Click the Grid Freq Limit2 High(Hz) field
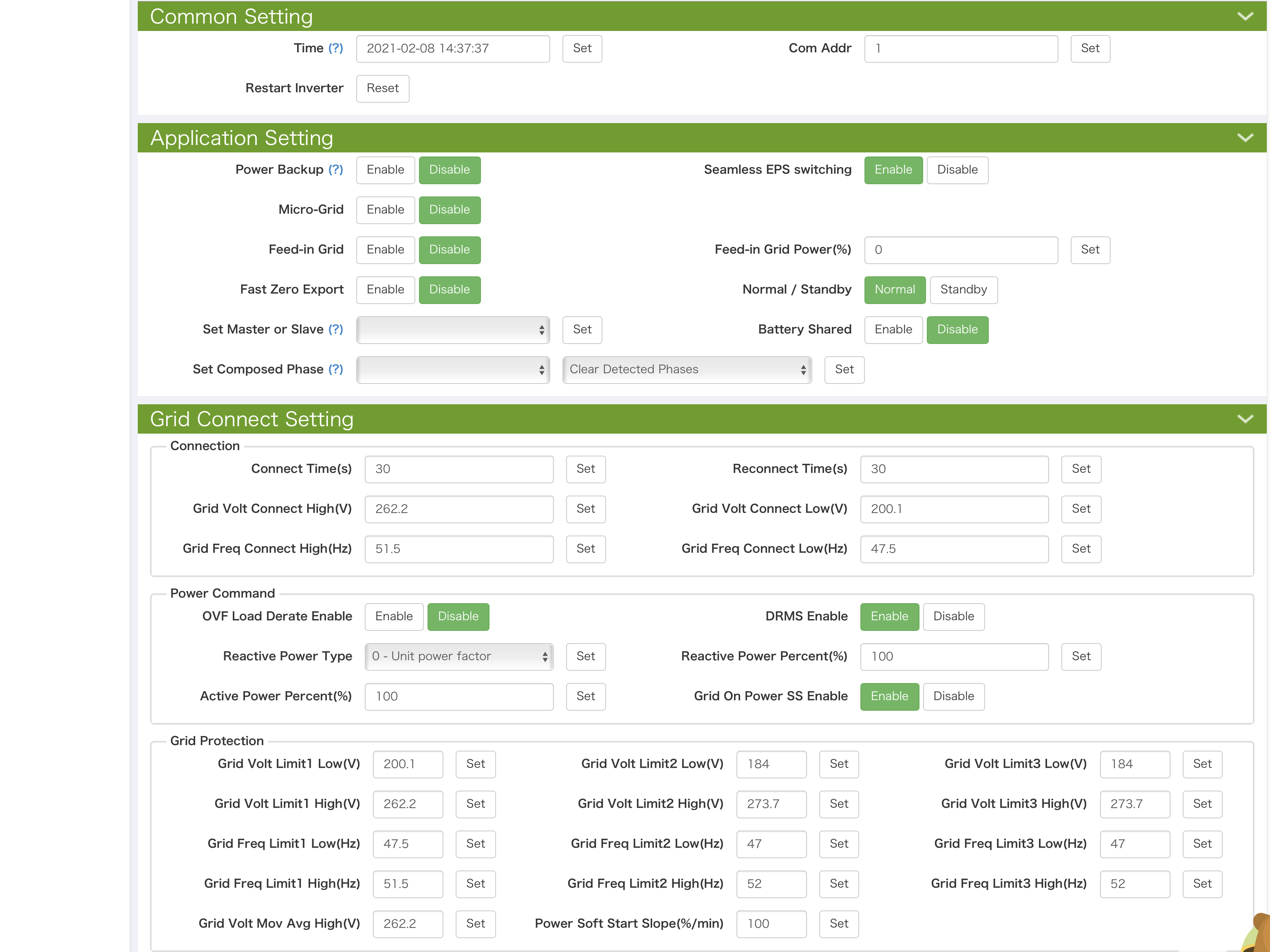 pos(771,884)
